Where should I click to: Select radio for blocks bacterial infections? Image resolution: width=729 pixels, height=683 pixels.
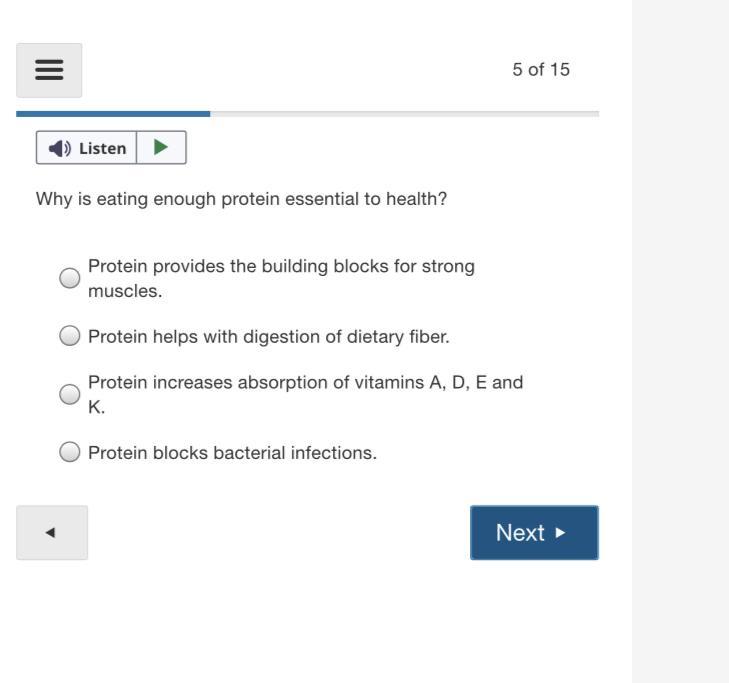(70, 452)
